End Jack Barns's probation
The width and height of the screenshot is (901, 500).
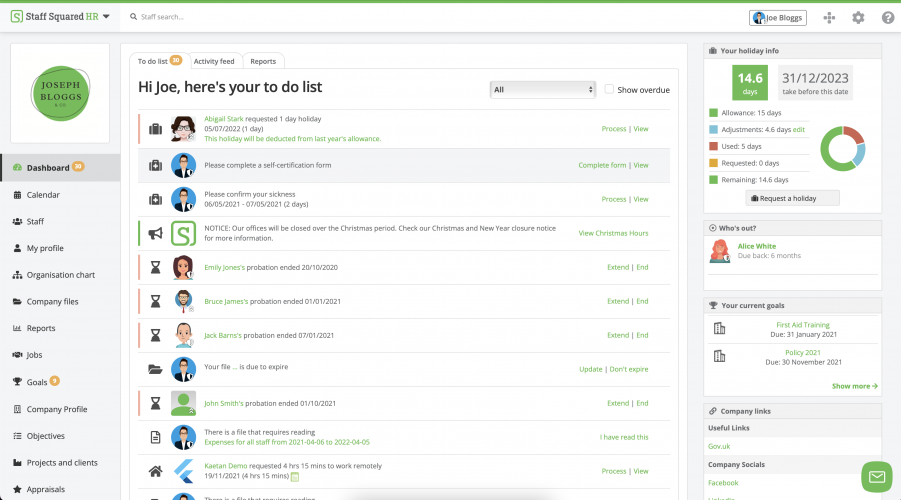pyautogui.click(x=642, y=335)
